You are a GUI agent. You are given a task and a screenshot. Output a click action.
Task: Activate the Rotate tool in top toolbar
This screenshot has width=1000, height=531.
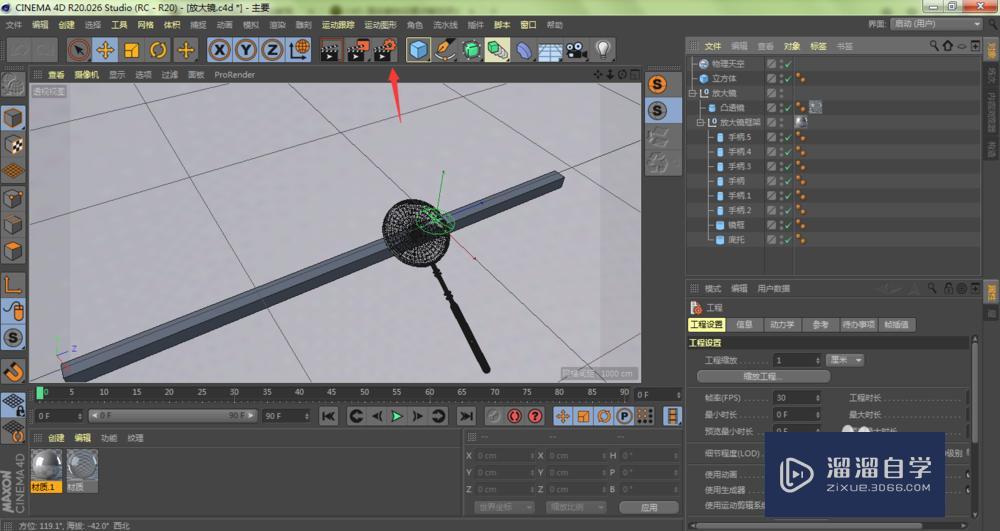[158, 50]
